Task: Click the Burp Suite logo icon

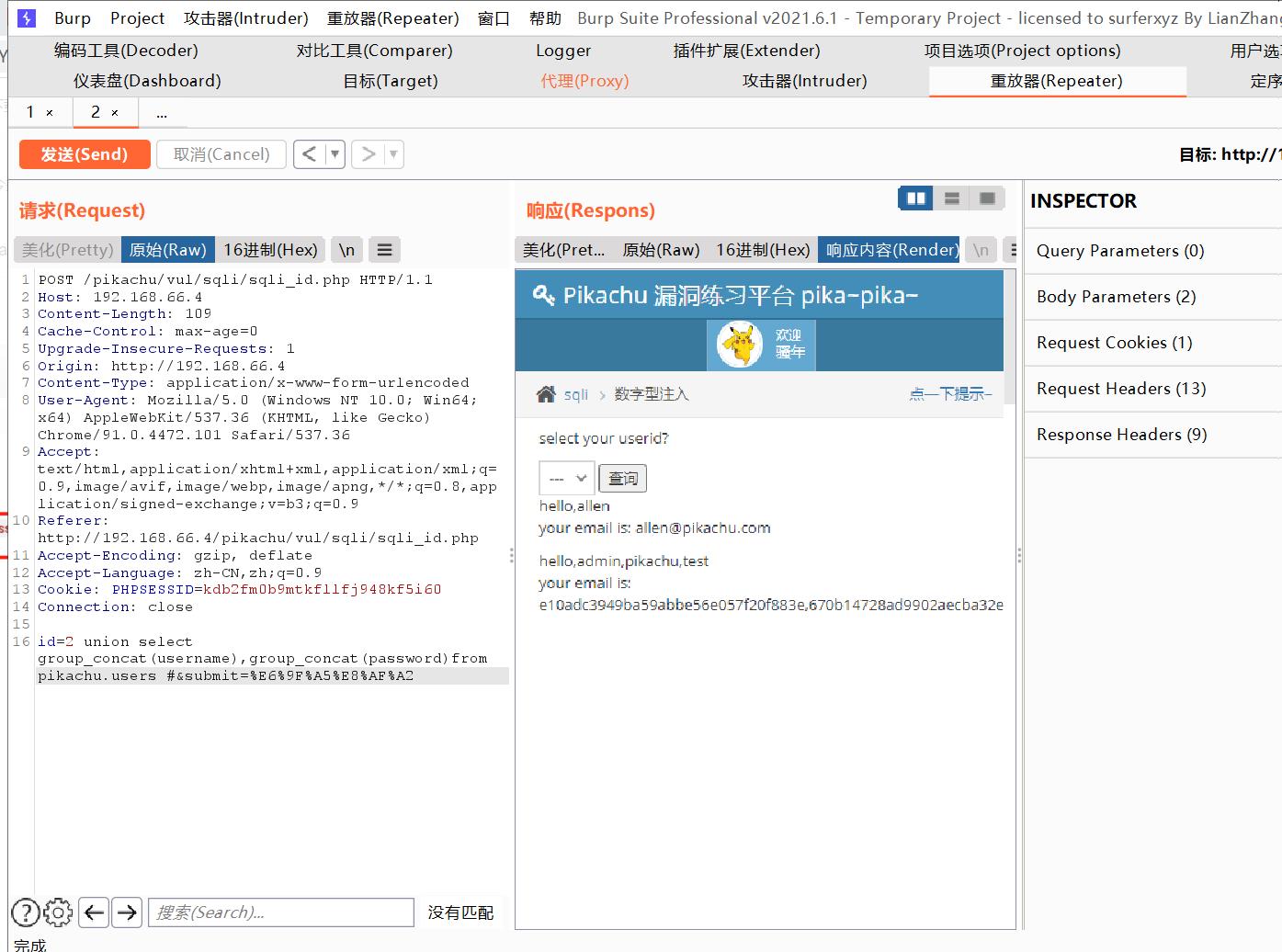Action: (x=27, y=18)
